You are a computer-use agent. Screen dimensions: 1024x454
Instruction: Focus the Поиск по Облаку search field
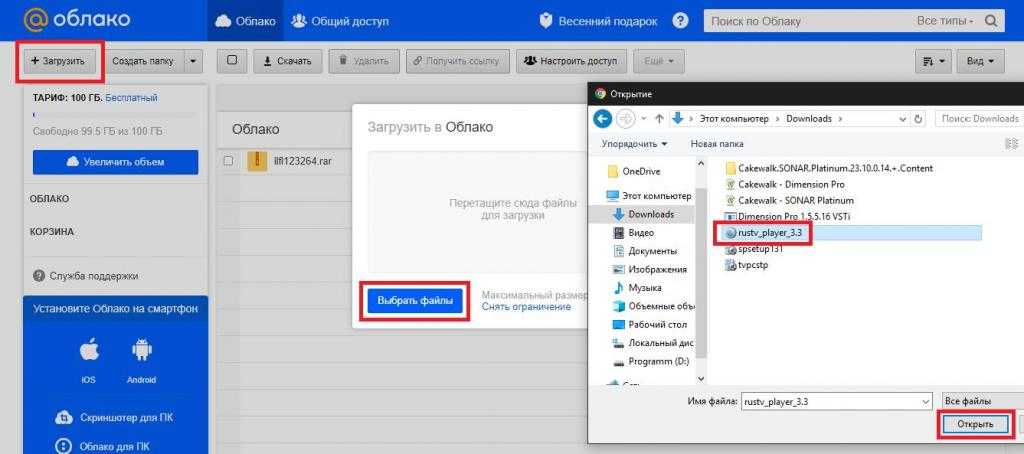pyautogui.click(x=808, y=21)
